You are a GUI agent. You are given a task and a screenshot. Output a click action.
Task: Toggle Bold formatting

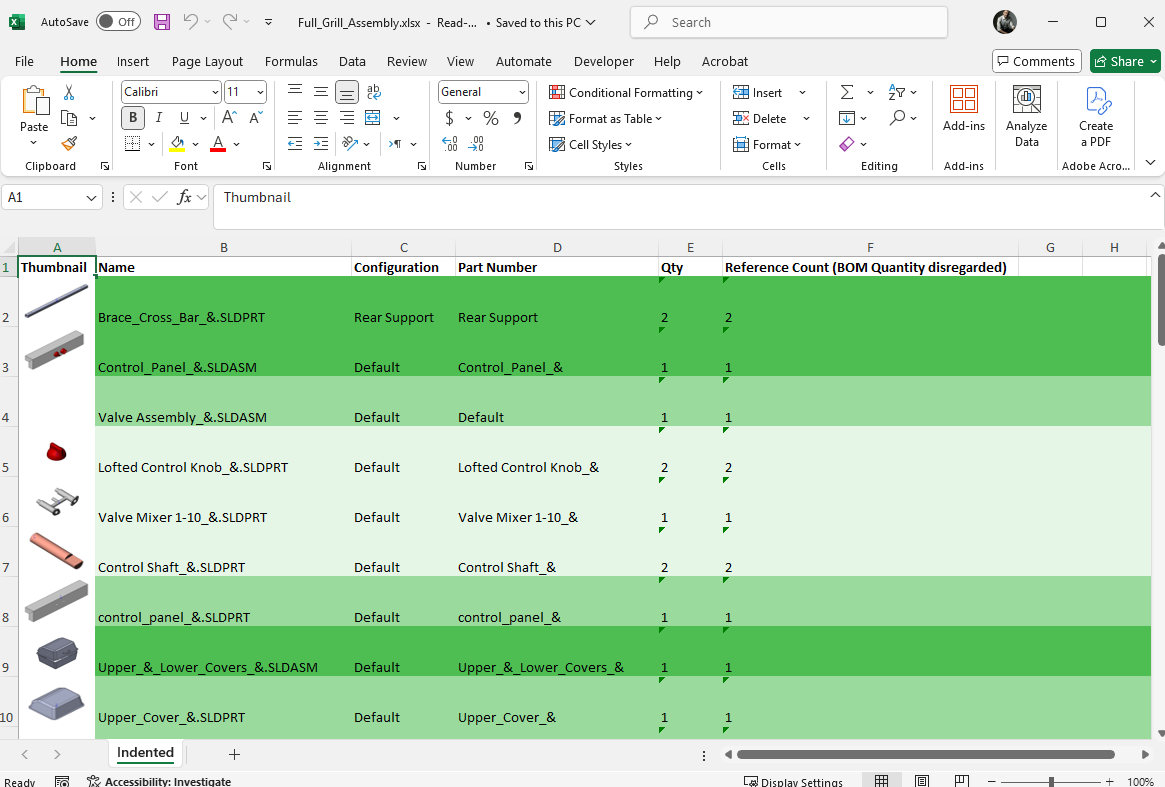pyautogui.click(x=133, y=117)
